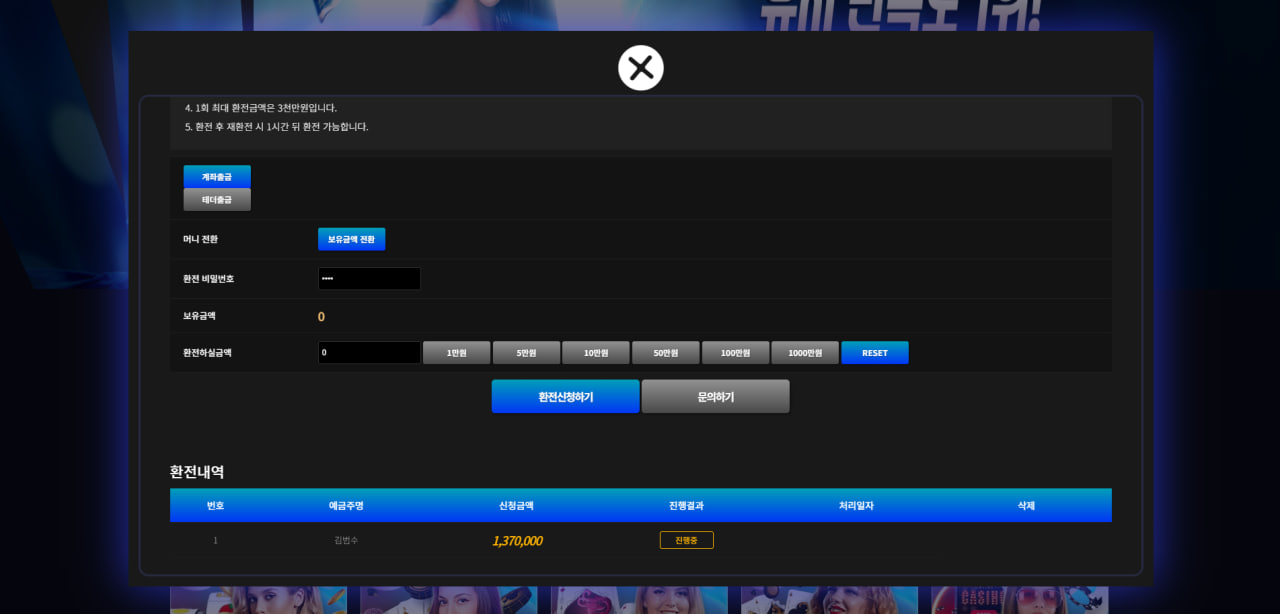This screenshot has width=1280, height=614.
Task: Submit with the 환전신청하기 button
Action: [565, 397]
